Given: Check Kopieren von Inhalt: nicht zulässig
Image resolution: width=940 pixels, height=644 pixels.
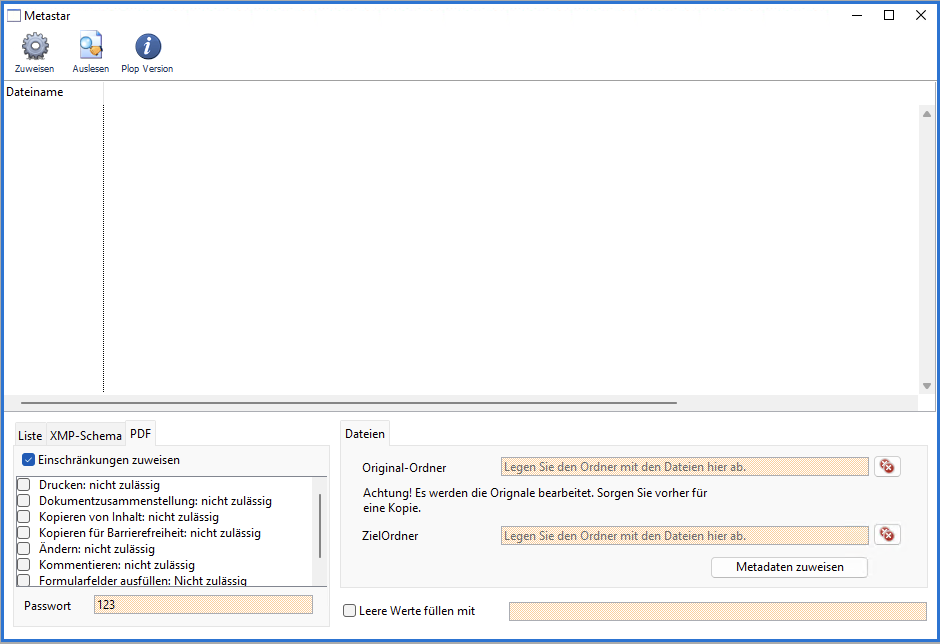Looking at the screenshot, I should click(24, 517).
